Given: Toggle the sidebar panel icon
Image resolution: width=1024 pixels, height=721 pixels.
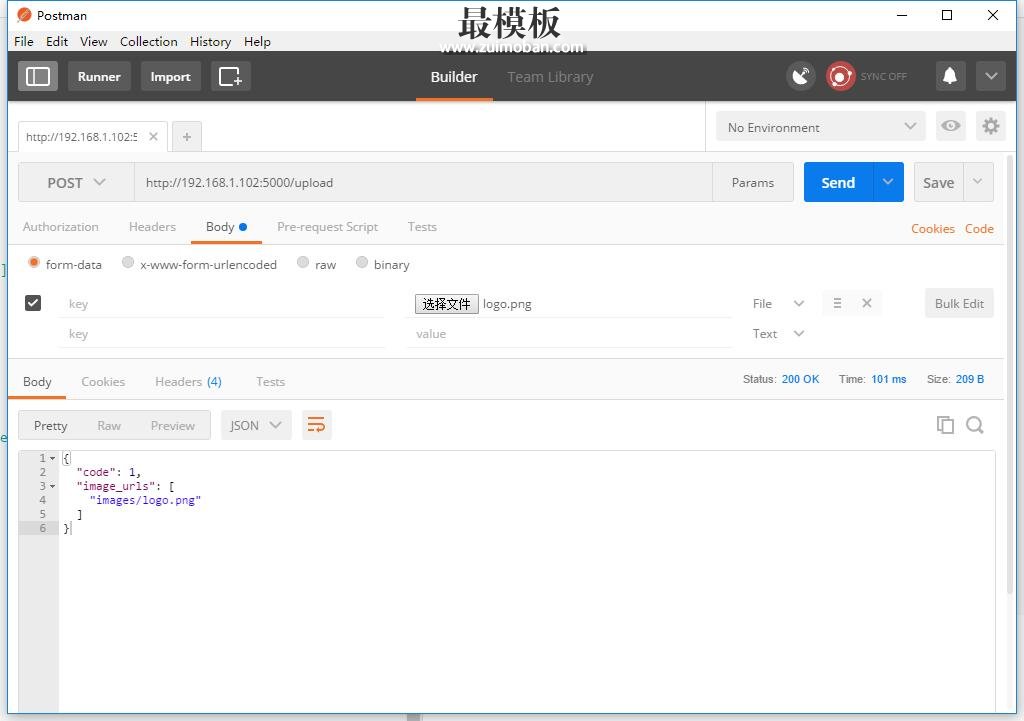Looking at the screenshot, I should pos(37,76).
